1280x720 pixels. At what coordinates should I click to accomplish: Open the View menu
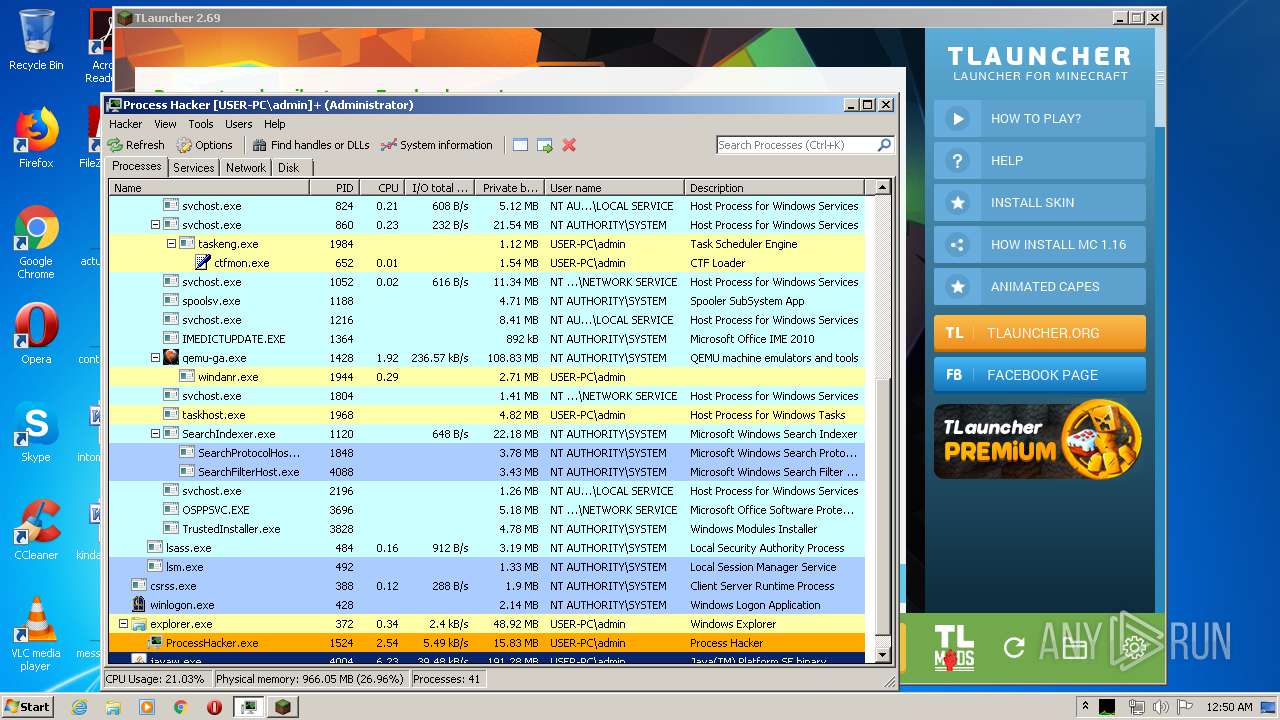165,124
